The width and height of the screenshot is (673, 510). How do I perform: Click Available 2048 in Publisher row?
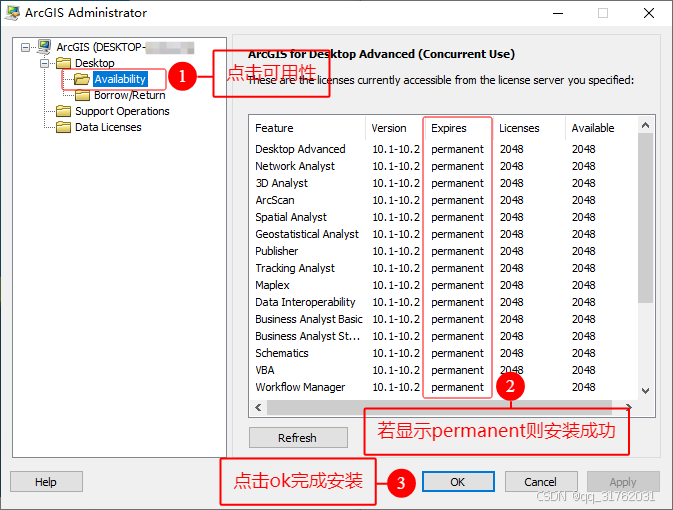pos(584,251)
